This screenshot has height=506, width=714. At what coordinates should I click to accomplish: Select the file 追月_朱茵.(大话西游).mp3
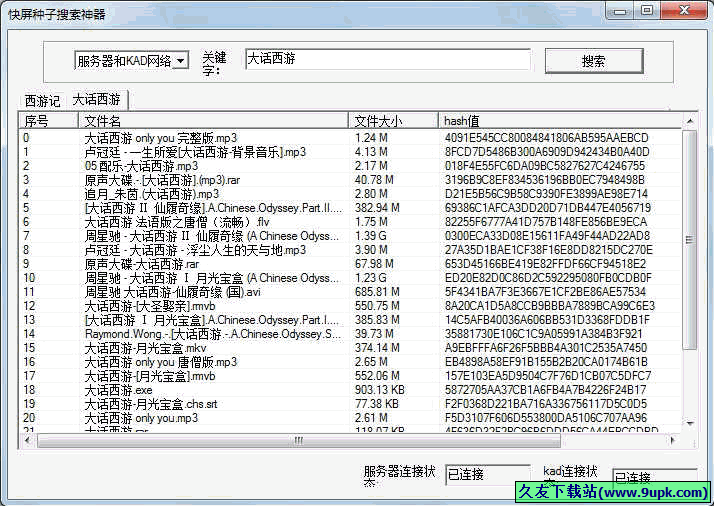351,194
